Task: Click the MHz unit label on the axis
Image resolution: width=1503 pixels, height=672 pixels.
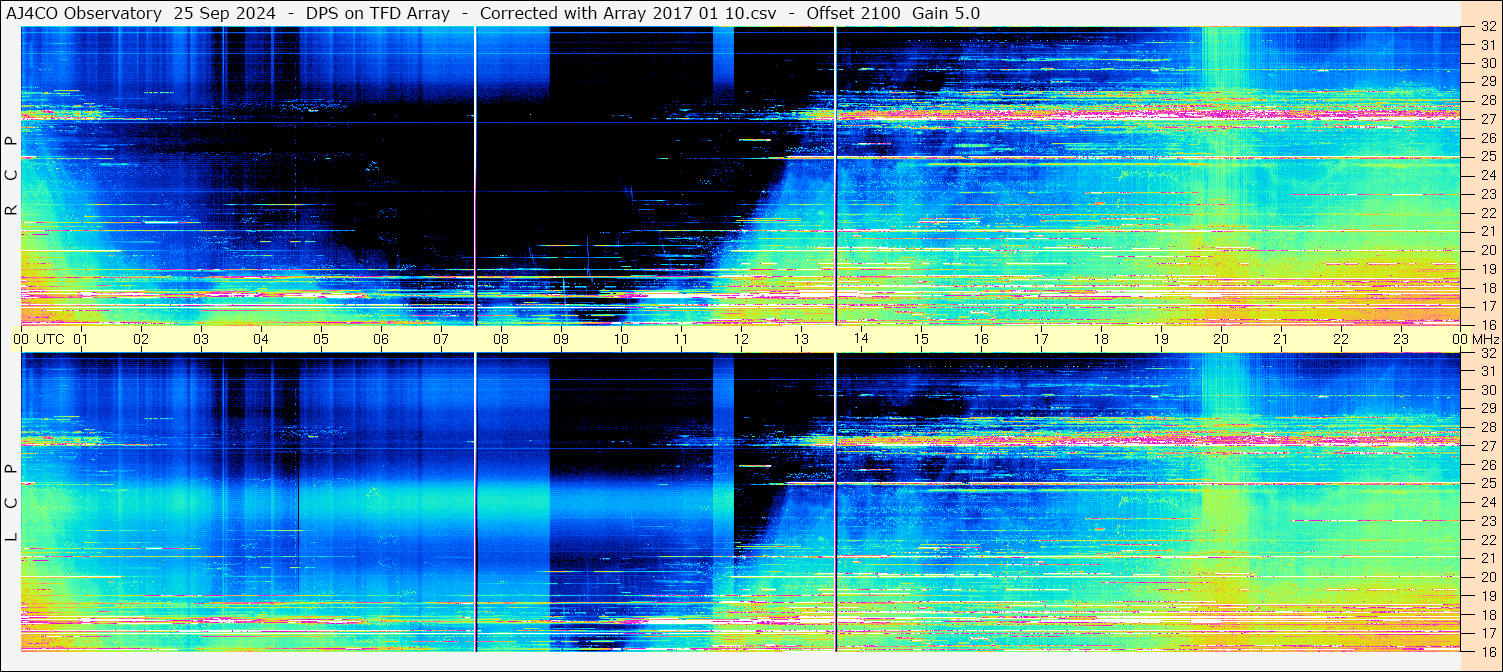Action: tap(1485, 339)
